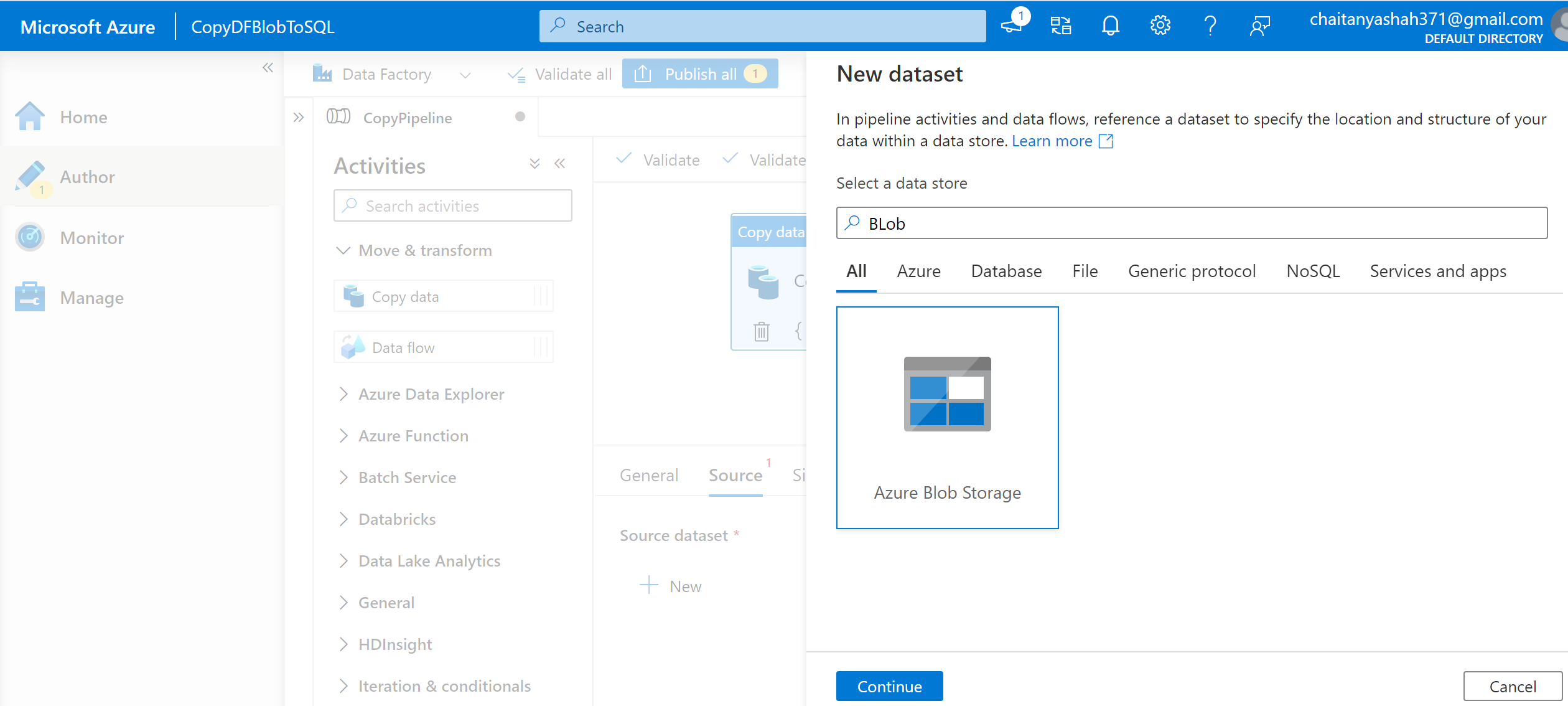Select the All data store tab
This screenshot has width=1568, height=706.
point(856,271)
